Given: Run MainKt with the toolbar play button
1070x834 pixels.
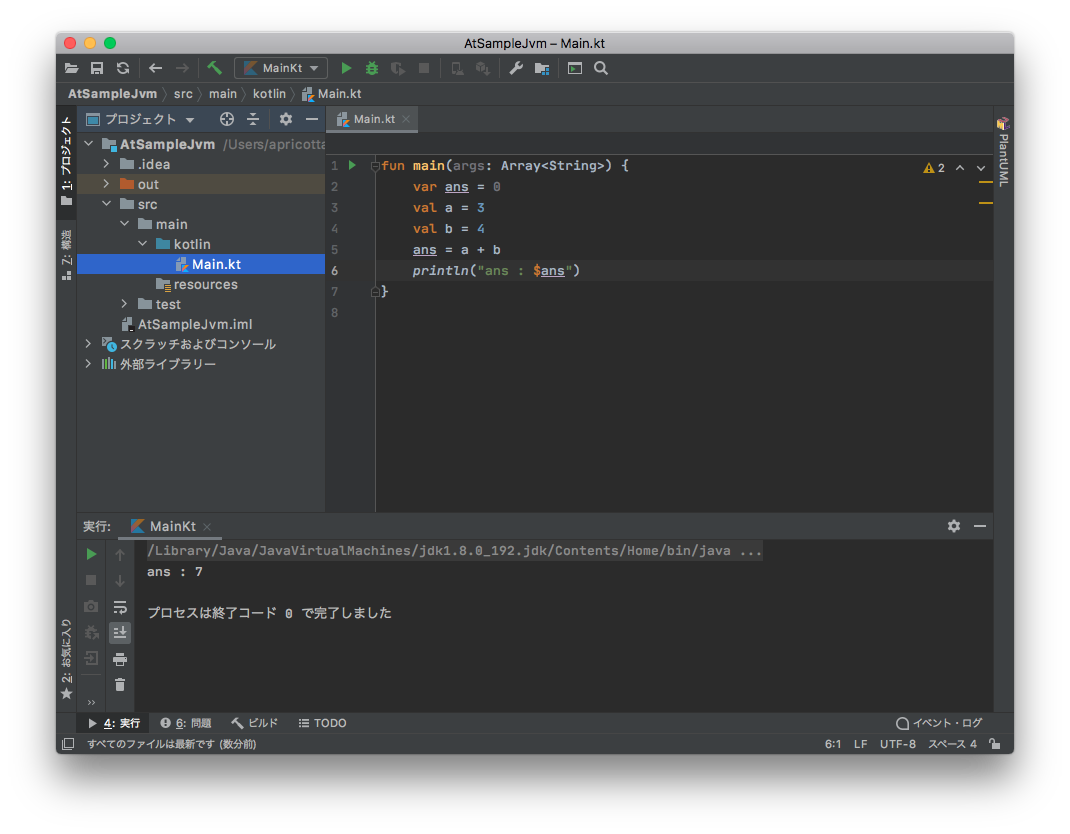Looking at the screenshot, I should click(x=346, y=68).
